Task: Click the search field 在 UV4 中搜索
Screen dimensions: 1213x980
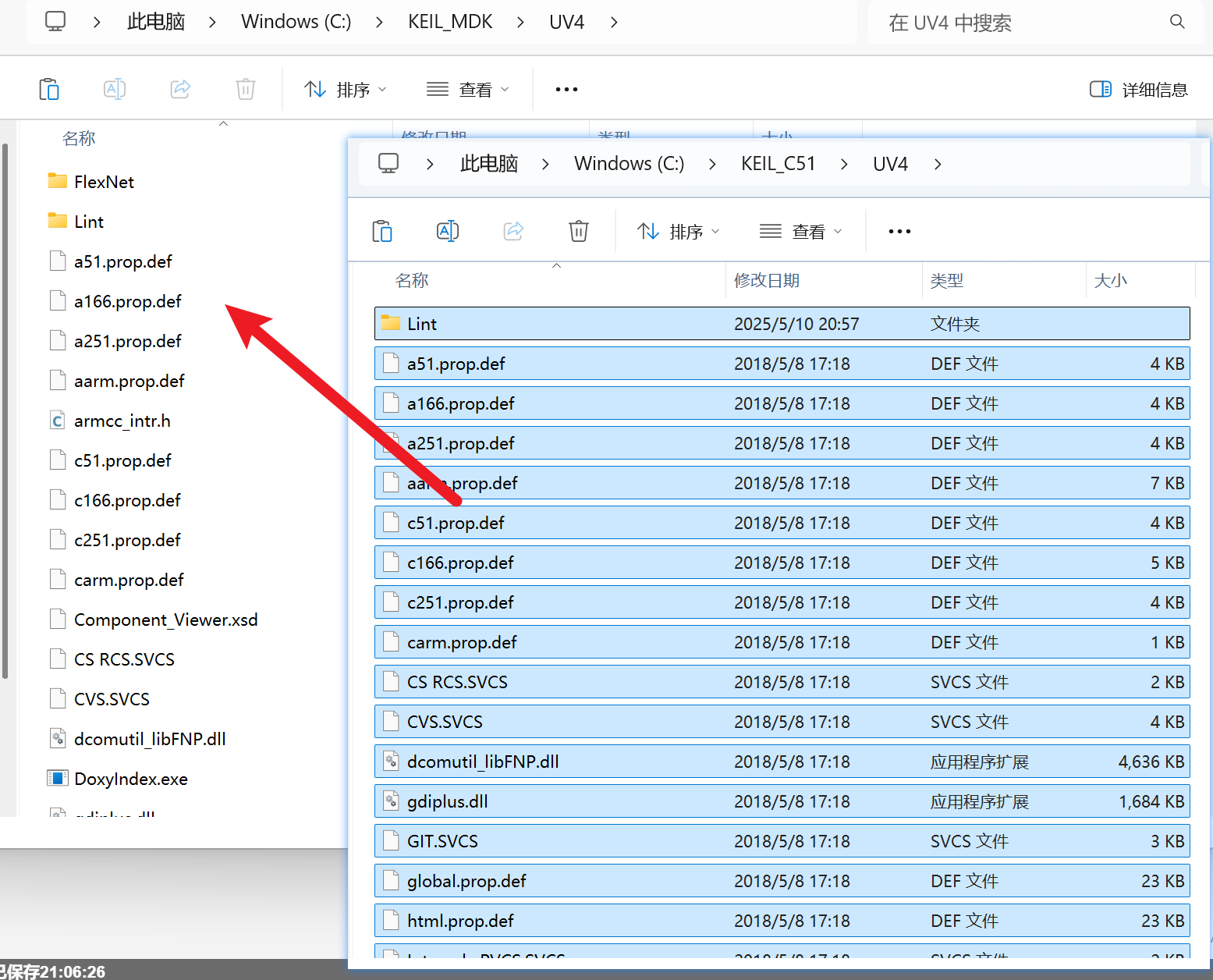Action: click(1035, 23)
